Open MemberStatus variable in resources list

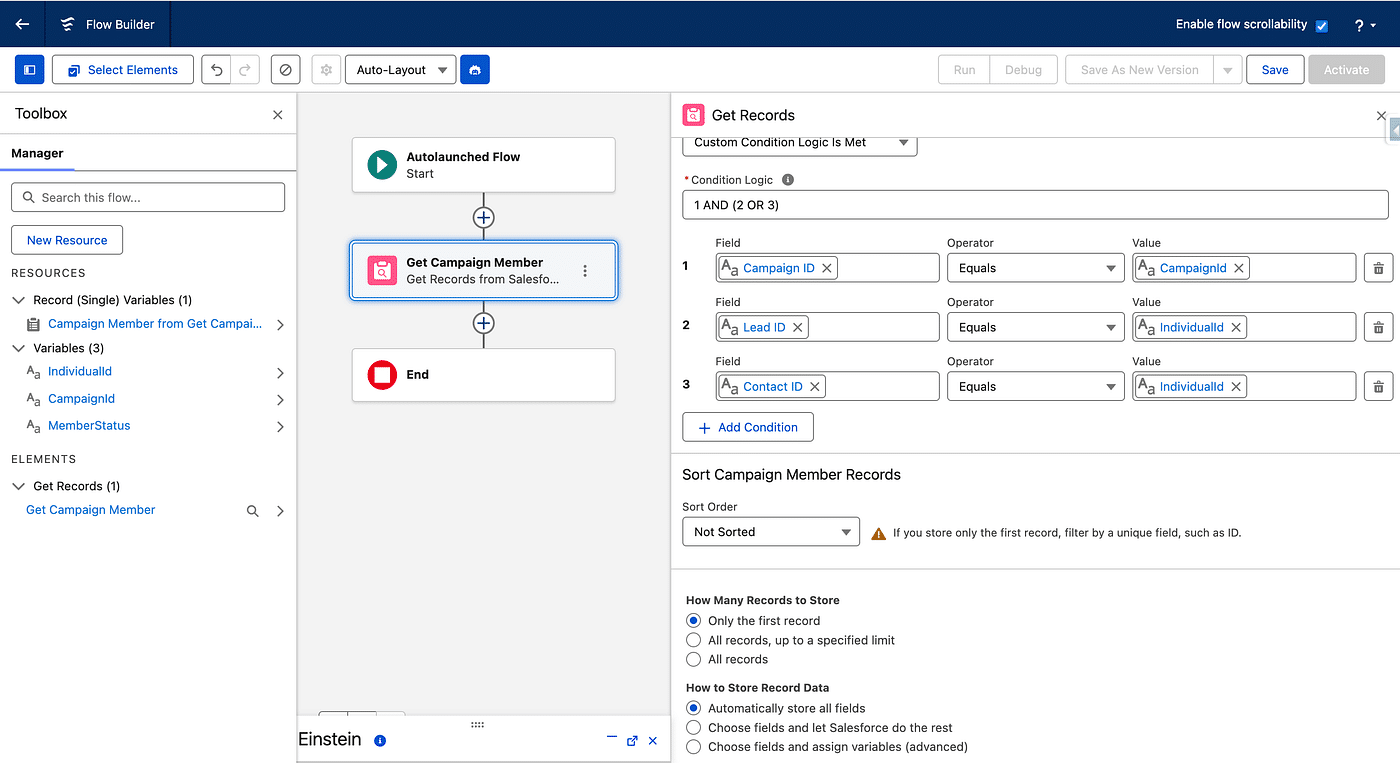(x=89, y=426)
